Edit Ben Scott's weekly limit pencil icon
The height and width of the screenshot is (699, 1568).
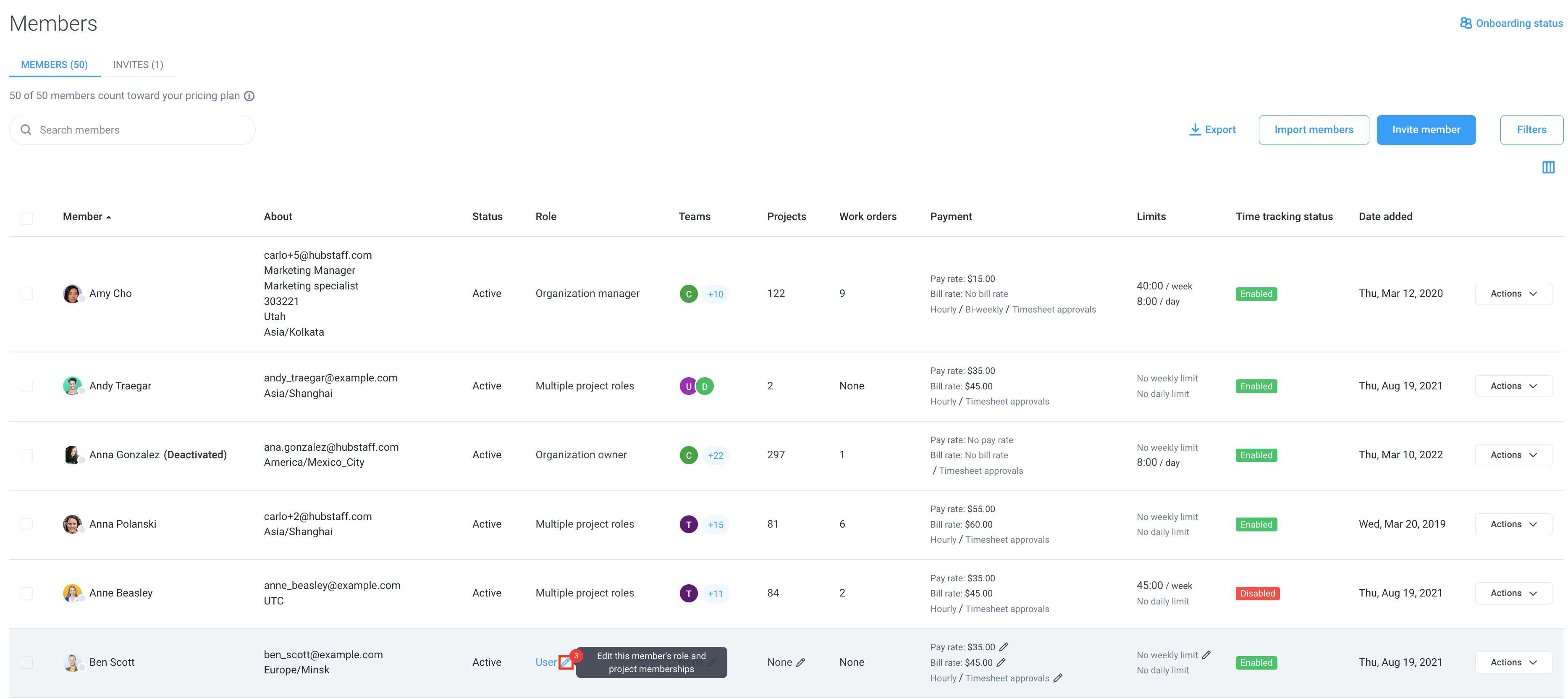[1206, 655]
